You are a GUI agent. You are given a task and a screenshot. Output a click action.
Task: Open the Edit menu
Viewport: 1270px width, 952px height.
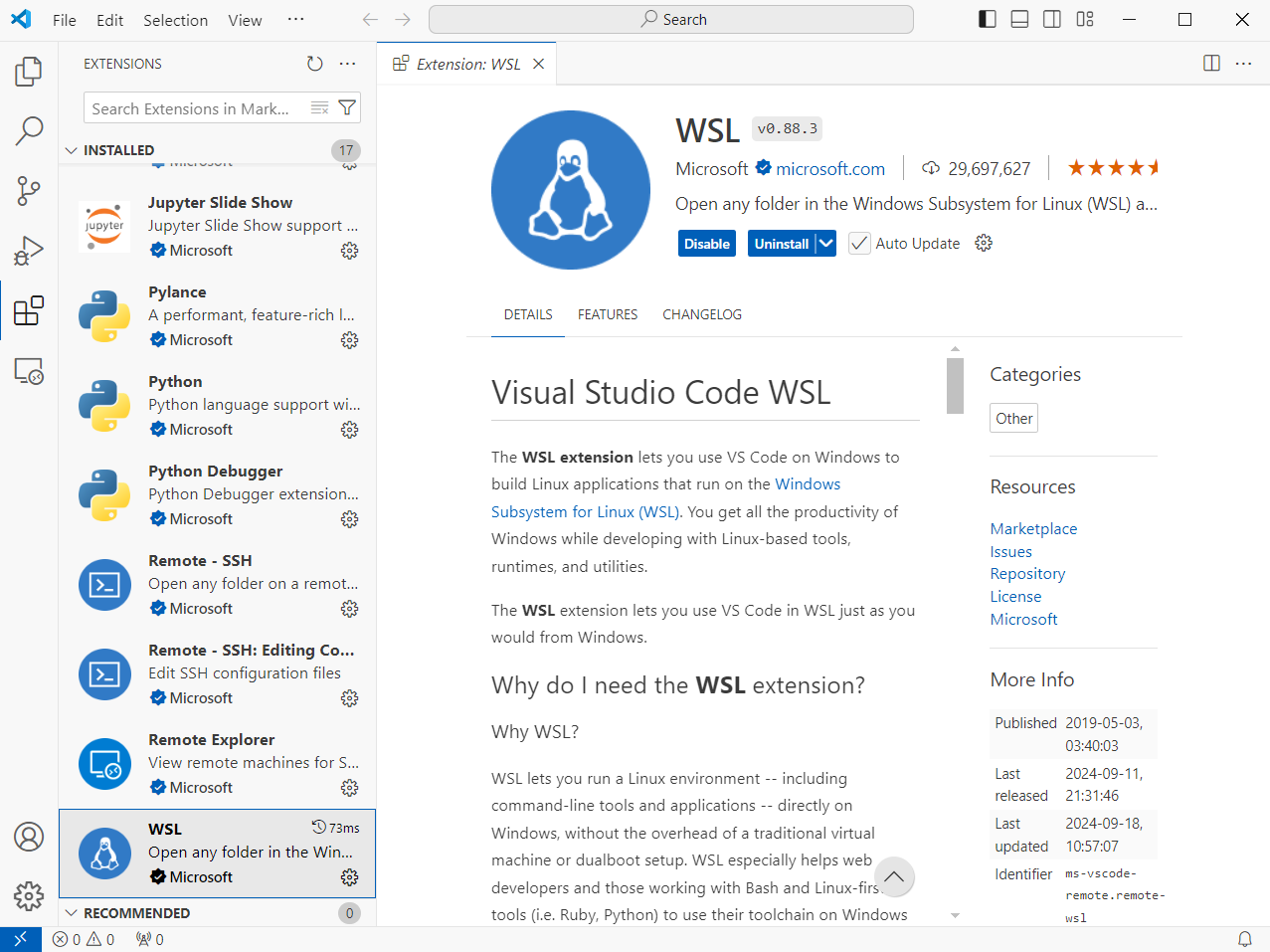[110, 20]
